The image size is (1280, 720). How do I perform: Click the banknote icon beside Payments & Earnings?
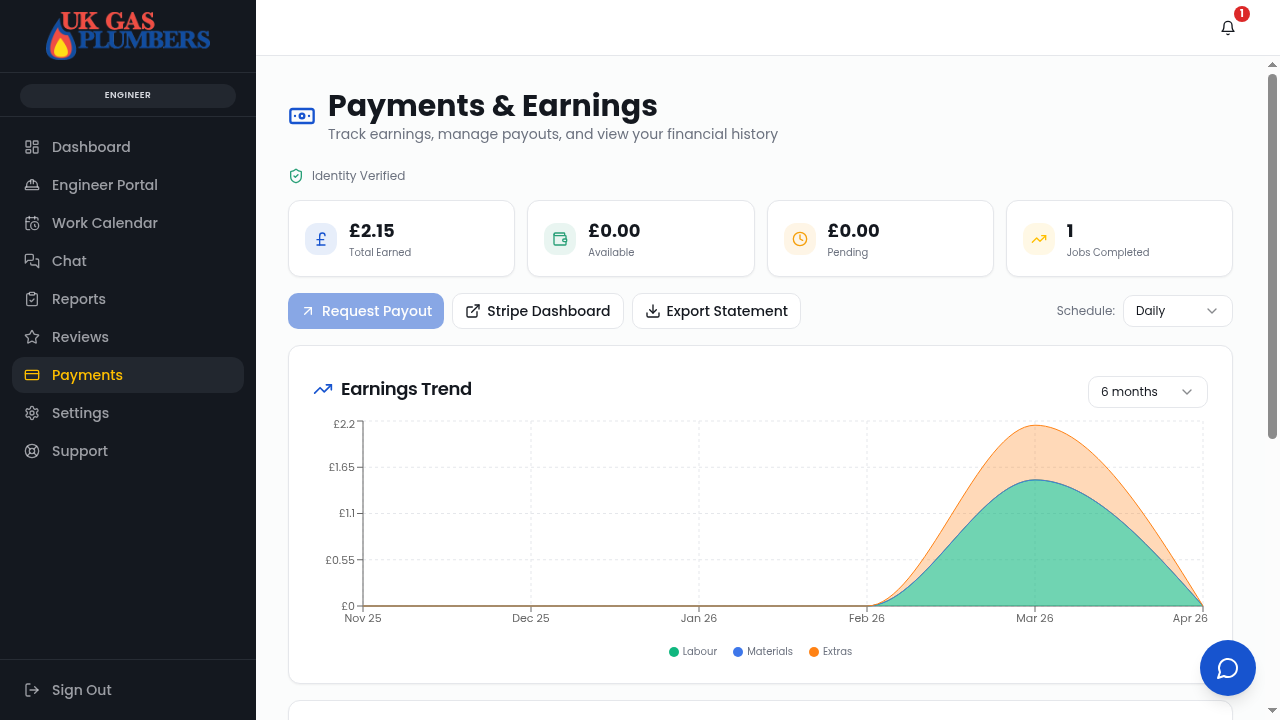[x=302, y=116]
